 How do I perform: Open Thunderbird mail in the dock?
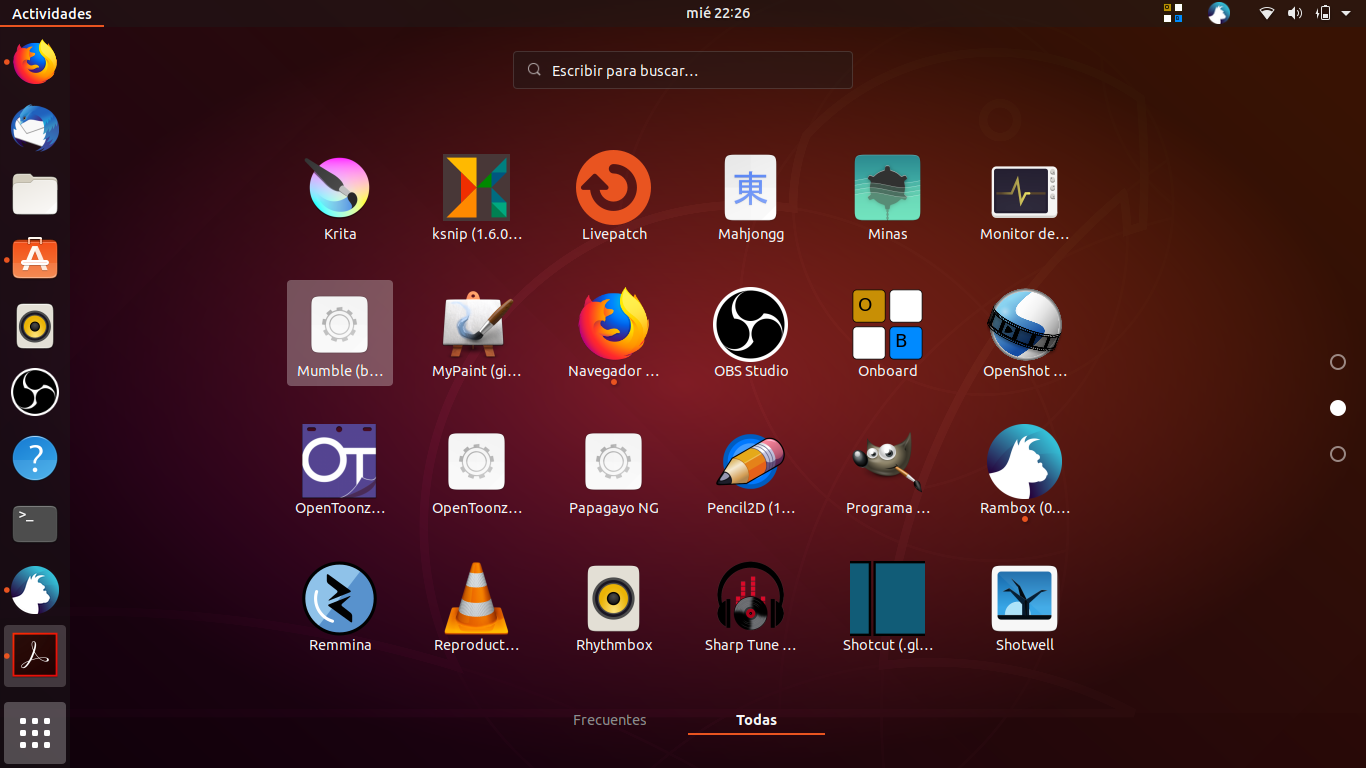35,128
